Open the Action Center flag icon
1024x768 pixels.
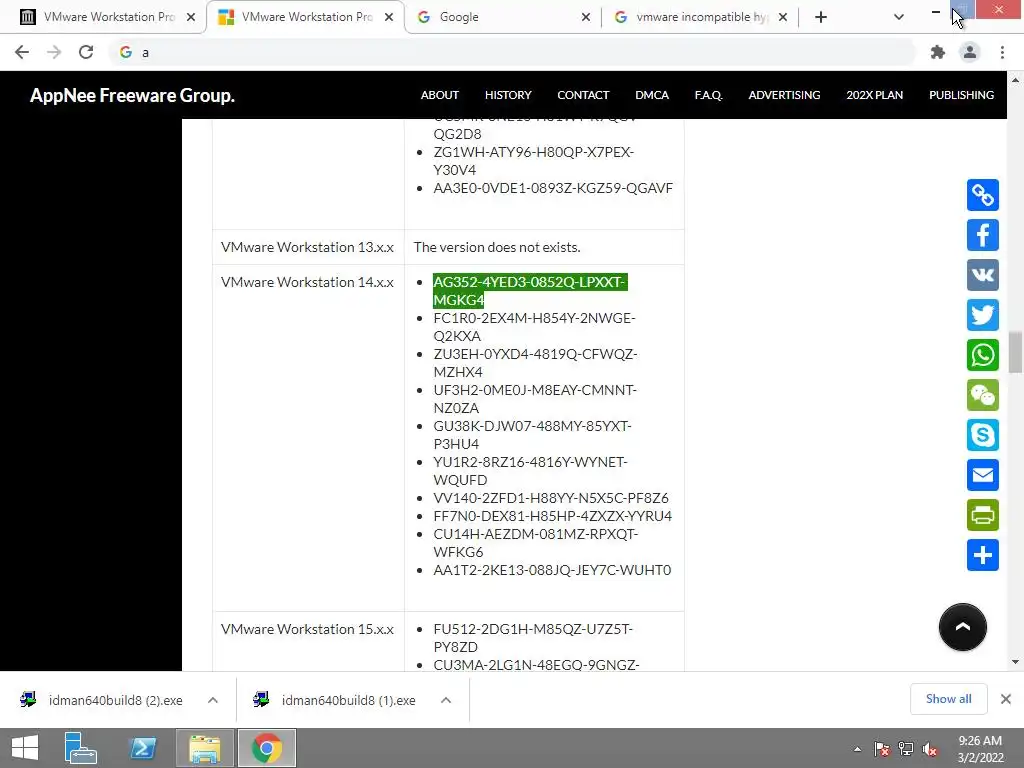tap(882, 749)
